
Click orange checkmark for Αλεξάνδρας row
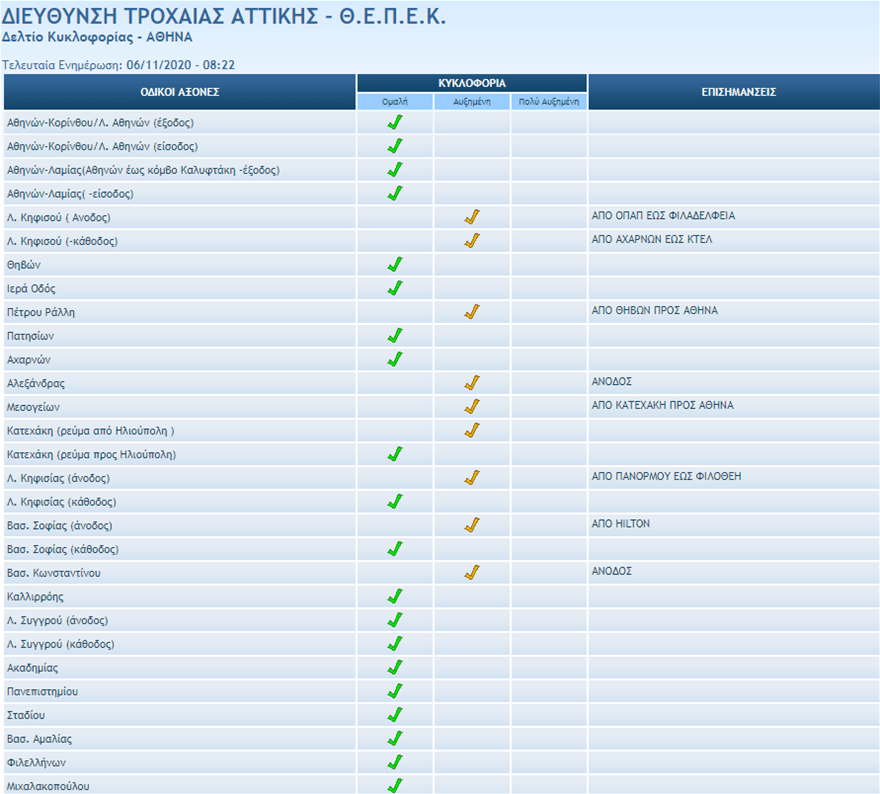click(472, 383)
